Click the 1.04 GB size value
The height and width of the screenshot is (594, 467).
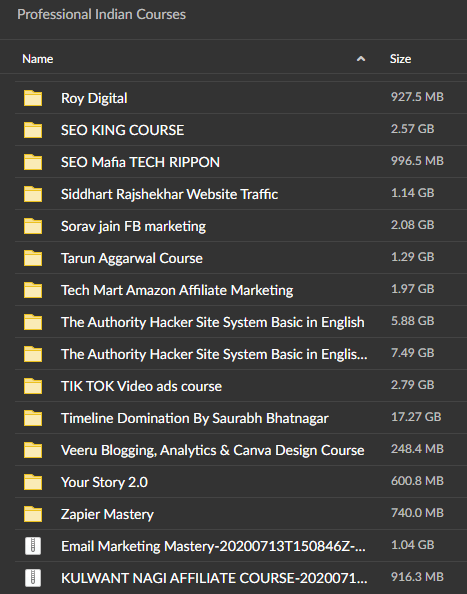point(412,545)
